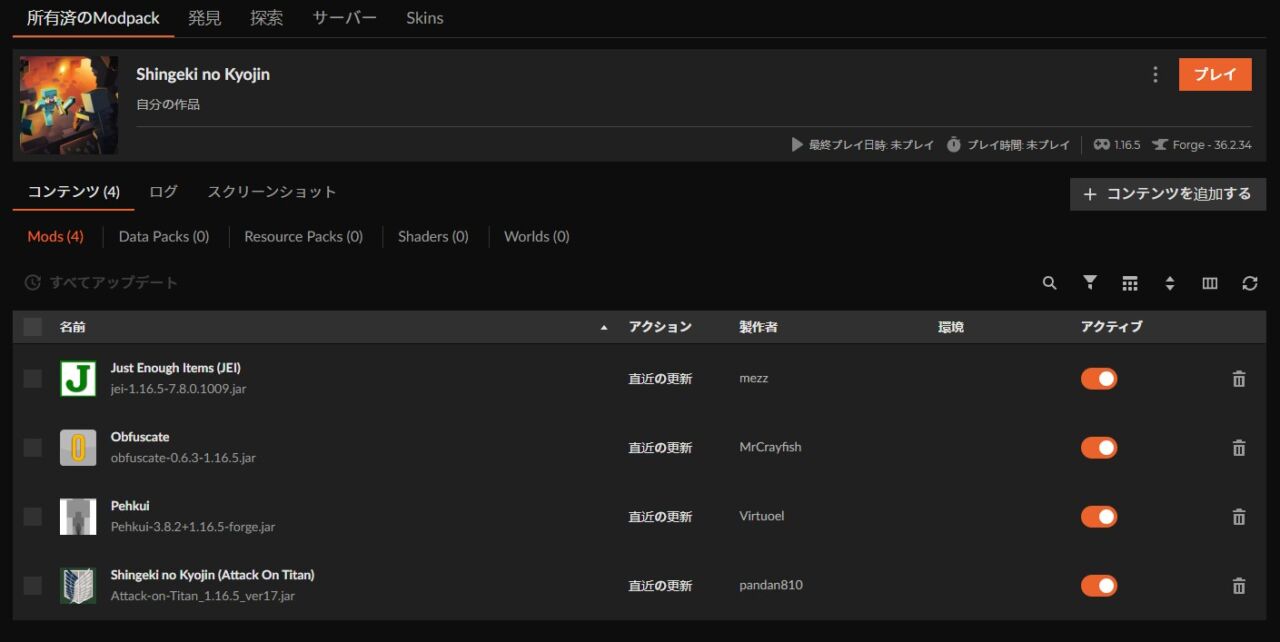Select the Resource Packs (0) category
The height and width of the screenshot is (642, 1280).
click(x=304, y=237)
